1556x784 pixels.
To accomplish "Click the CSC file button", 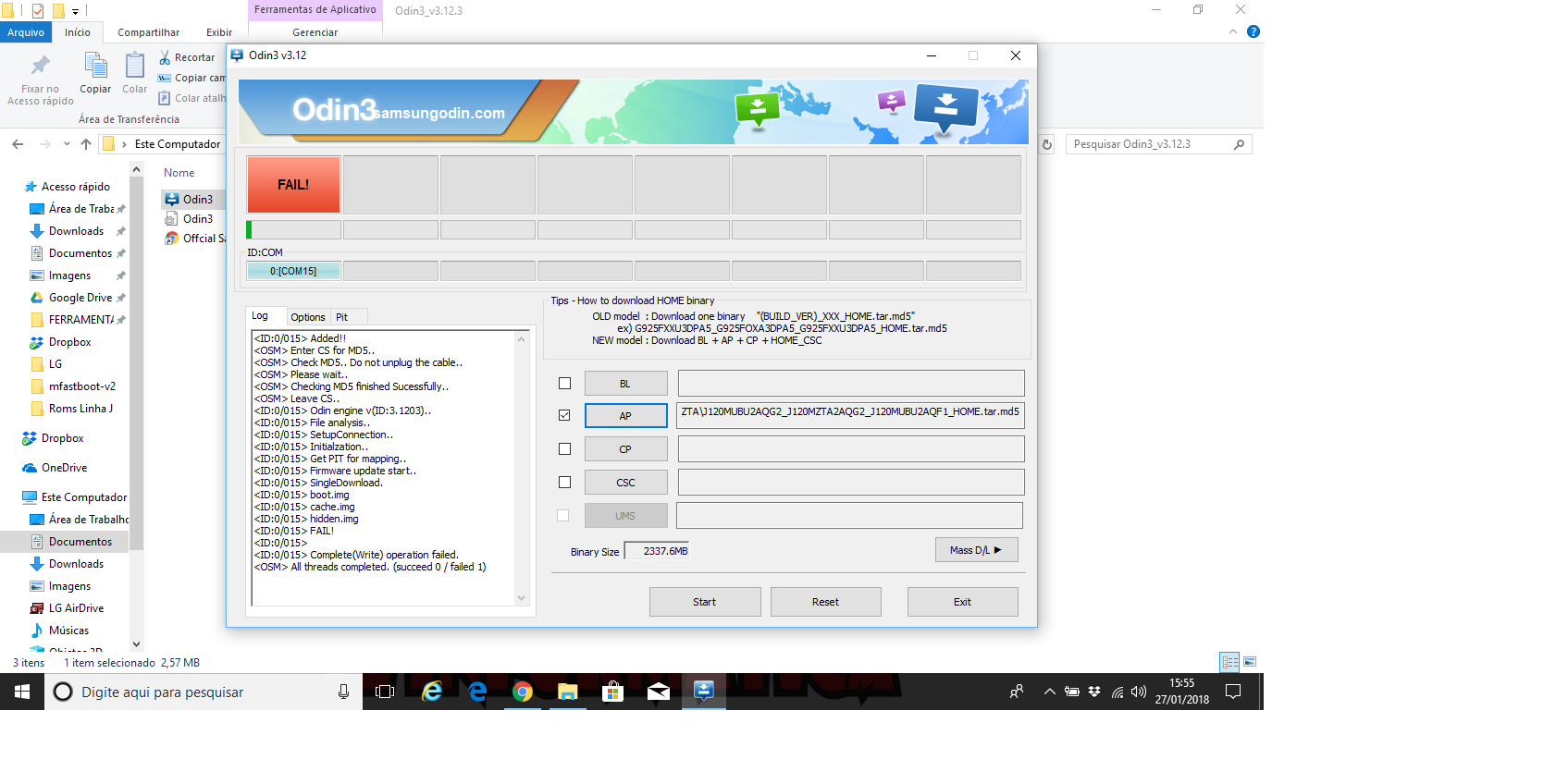I will click(x=625, y=483).
